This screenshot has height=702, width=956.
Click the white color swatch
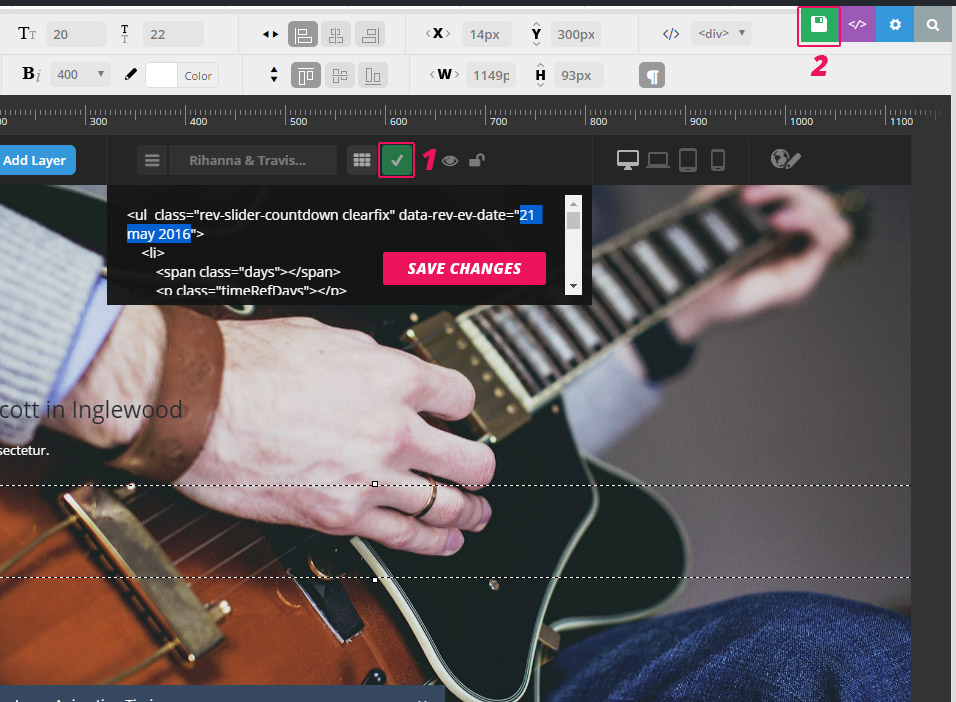(162, 75)
